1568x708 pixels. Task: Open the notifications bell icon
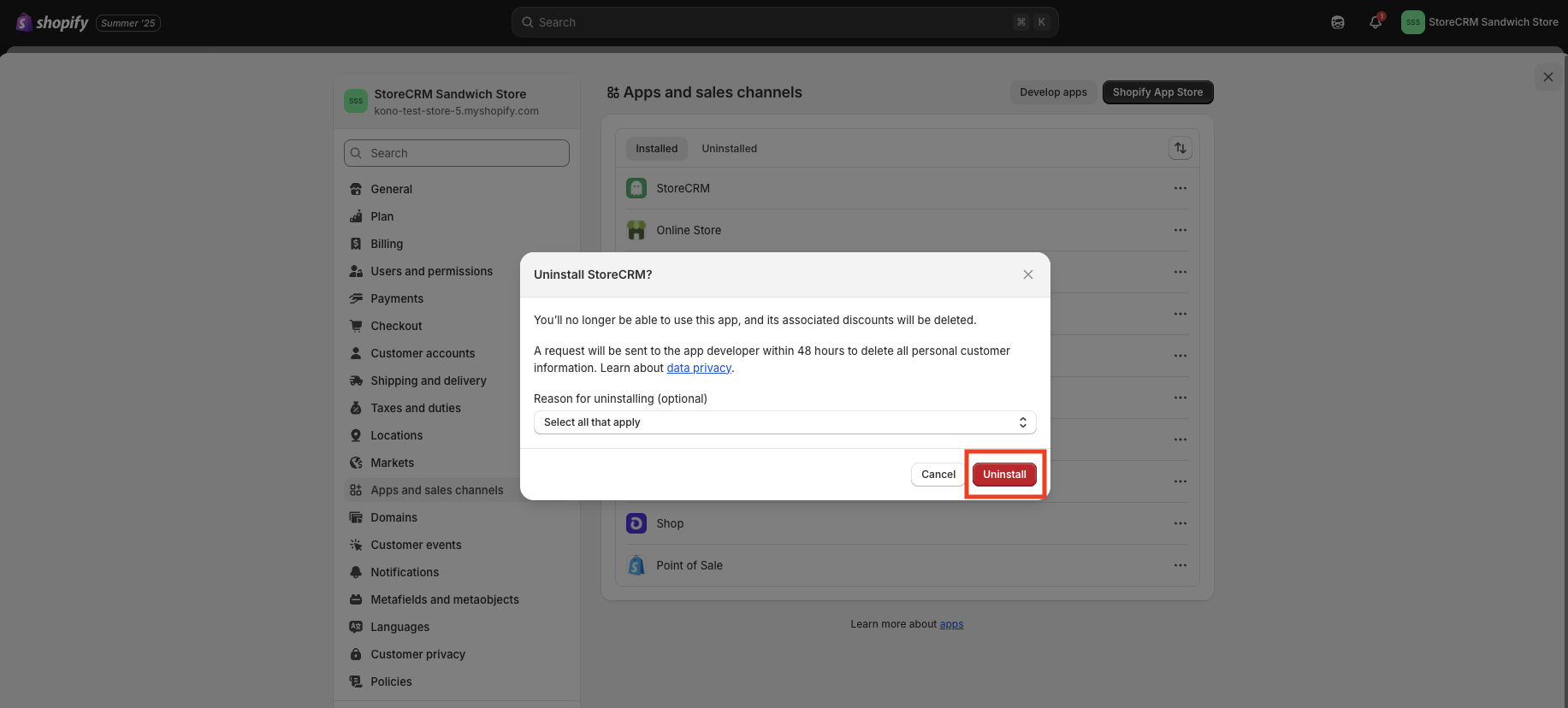tap(1376, 22)
